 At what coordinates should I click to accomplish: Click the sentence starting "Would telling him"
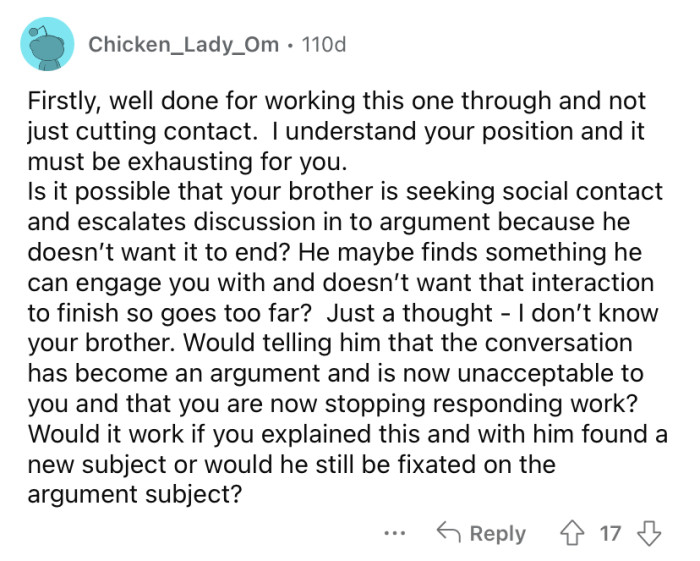400,341
